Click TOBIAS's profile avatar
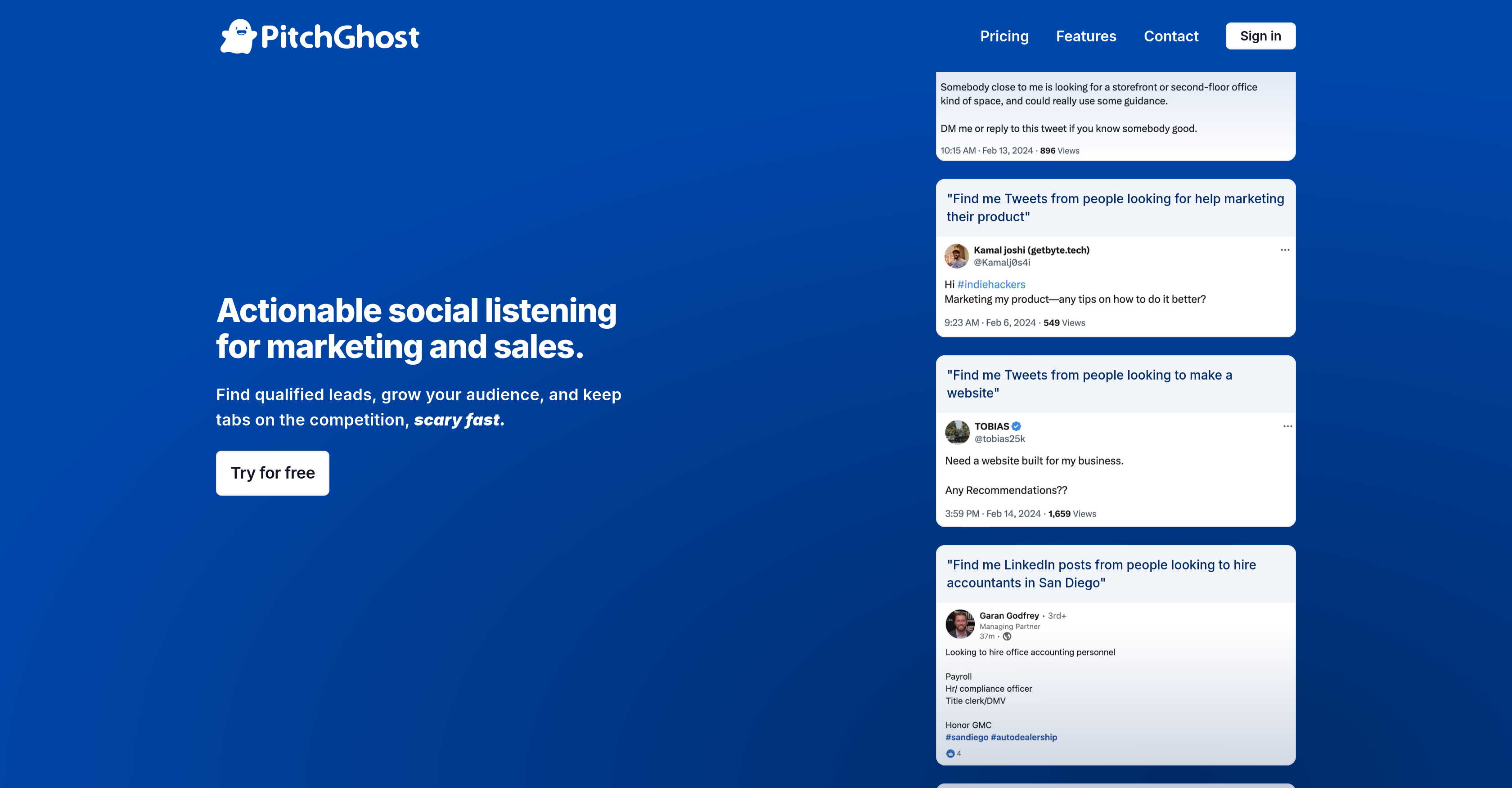The height and width of the screenshot is (788, 1512). pyautogui.click(x=957, y=432)
